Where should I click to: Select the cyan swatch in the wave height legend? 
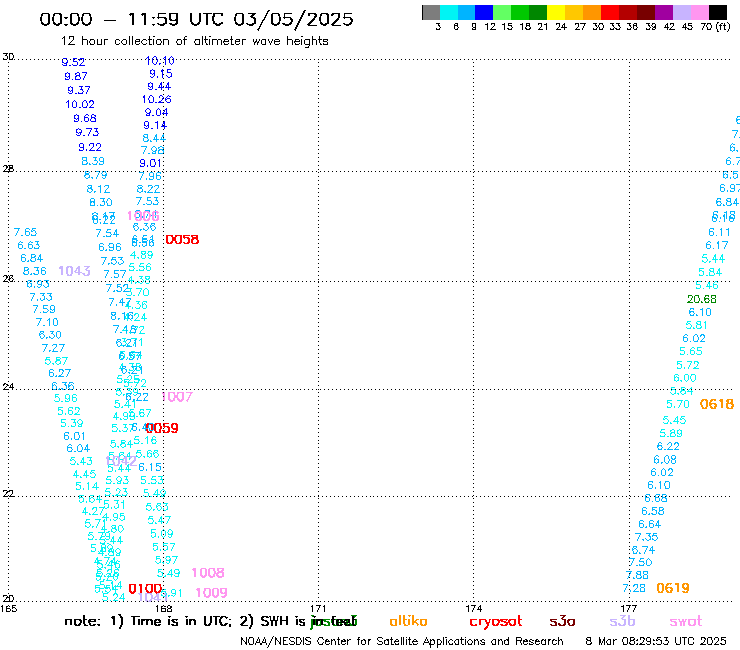coord(449,12)
